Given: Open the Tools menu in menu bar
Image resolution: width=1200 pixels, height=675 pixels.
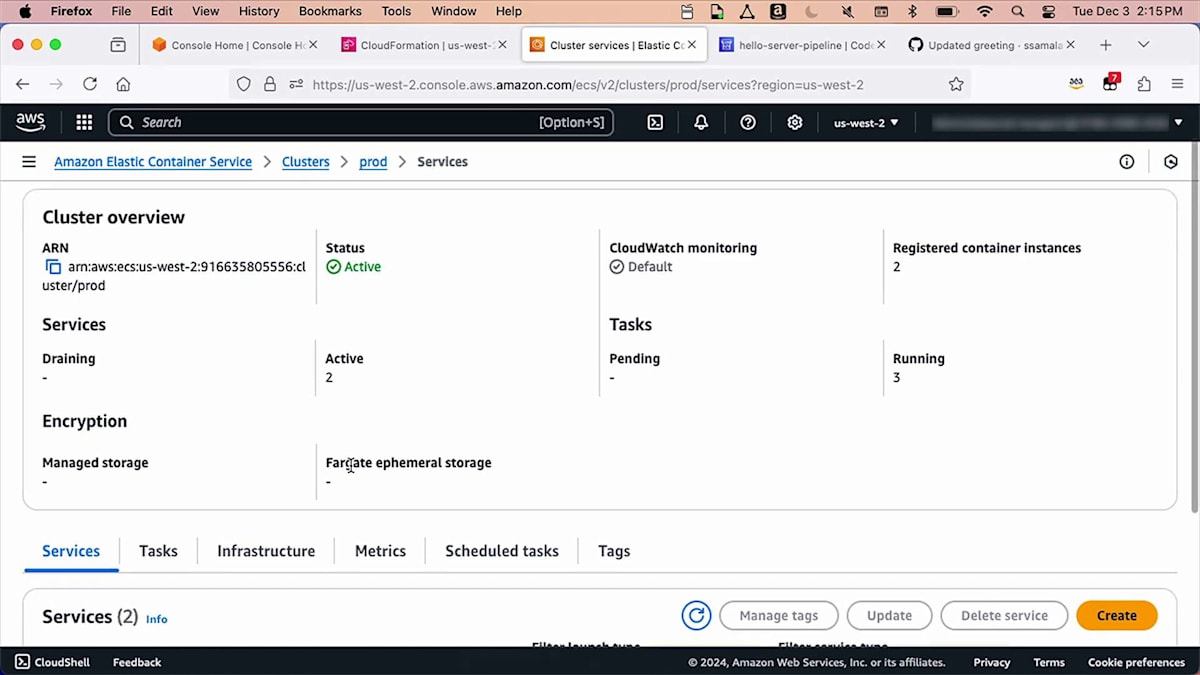Looking at the screenshot, I should point(396,11).
